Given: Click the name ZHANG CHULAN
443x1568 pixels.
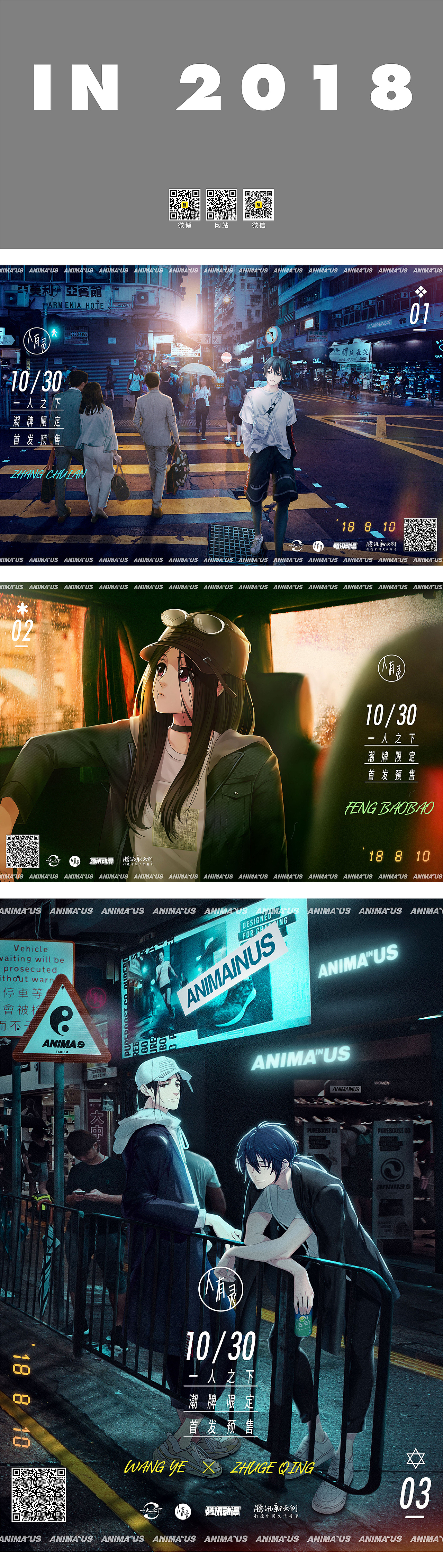Looking at the screenshot, I should click(49, 474).
